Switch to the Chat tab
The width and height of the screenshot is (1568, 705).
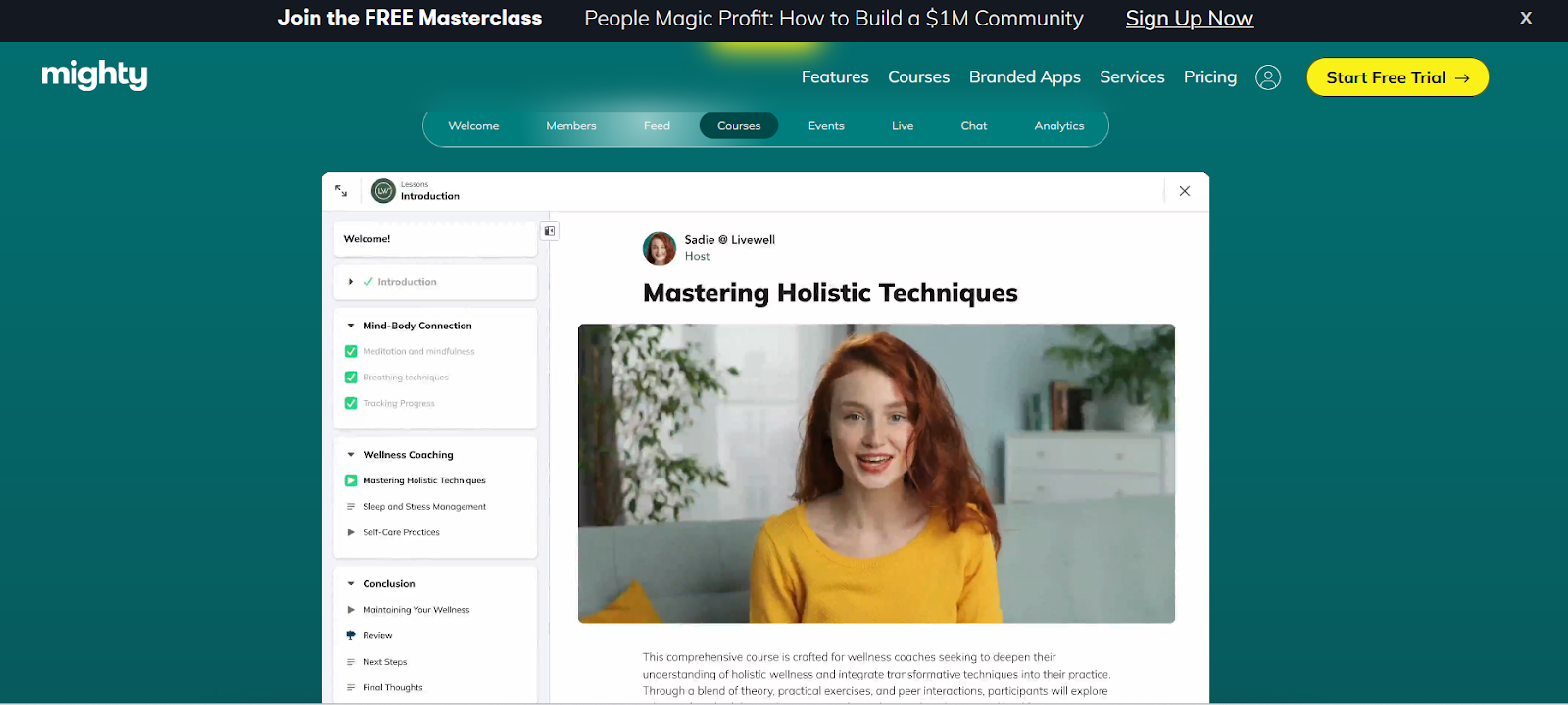(974, 126)
